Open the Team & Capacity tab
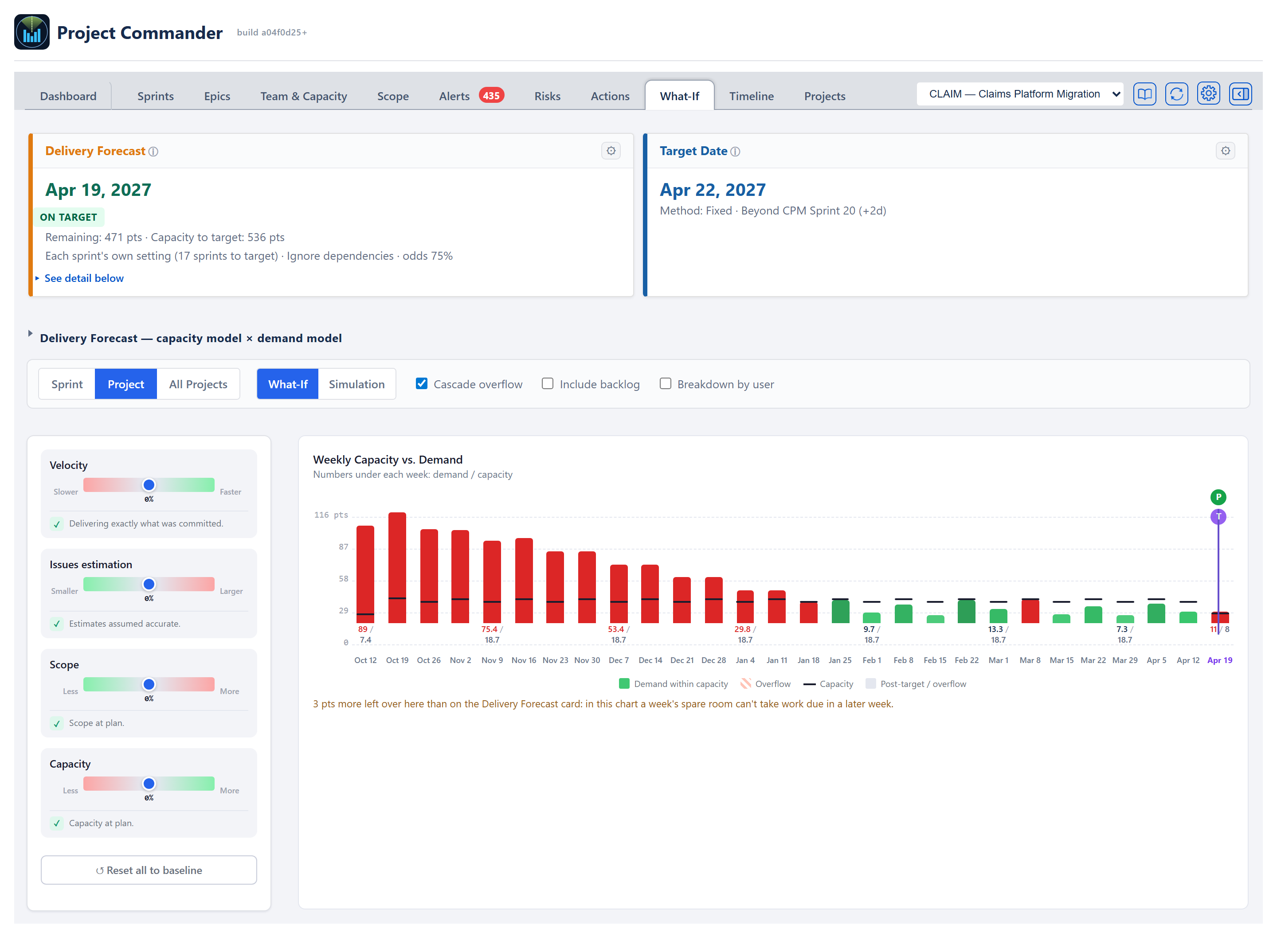This screenshot has height=952, width=1277. [303, 96]
